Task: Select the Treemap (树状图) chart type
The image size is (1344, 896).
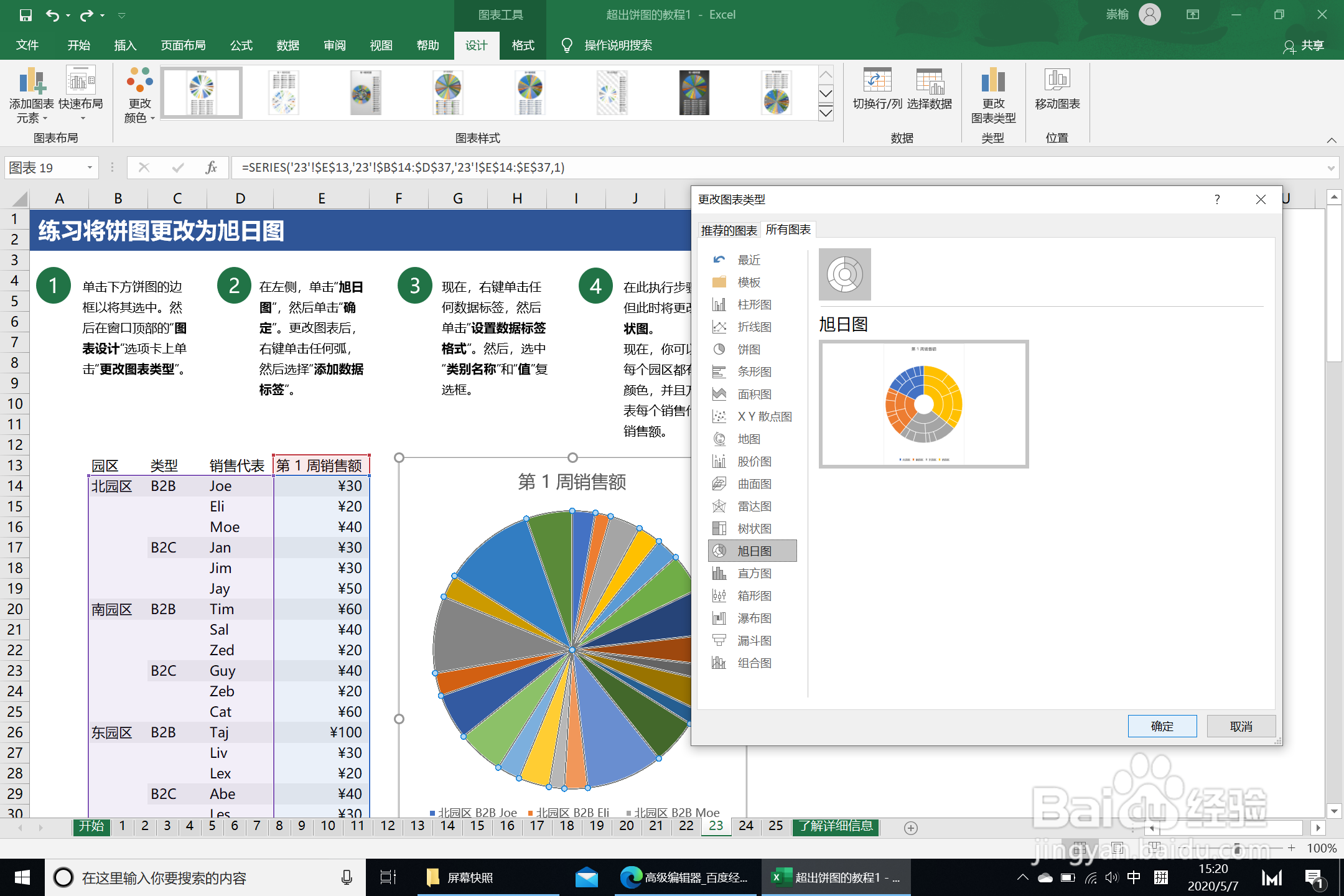Action: tap(754, 529)
